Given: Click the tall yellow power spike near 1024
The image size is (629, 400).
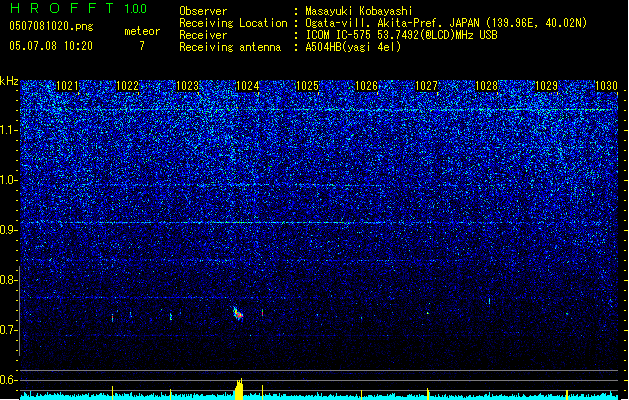Looking at the screenshot, I should coord(239,389).
